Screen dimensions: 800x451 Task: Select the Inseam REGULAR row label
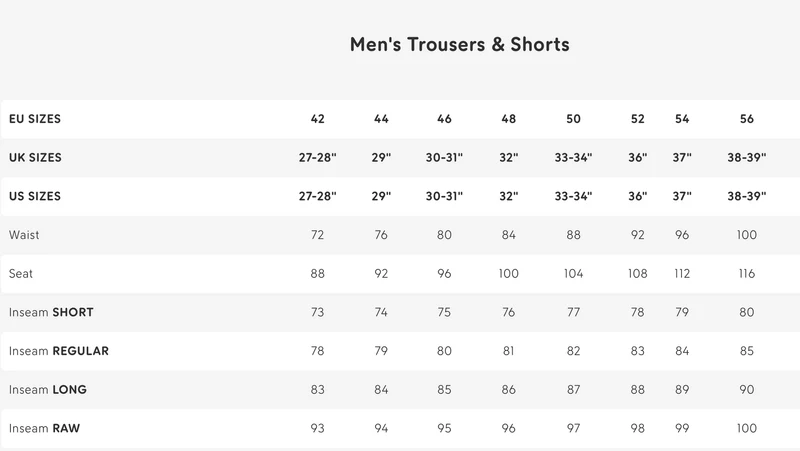click(59, 351)
